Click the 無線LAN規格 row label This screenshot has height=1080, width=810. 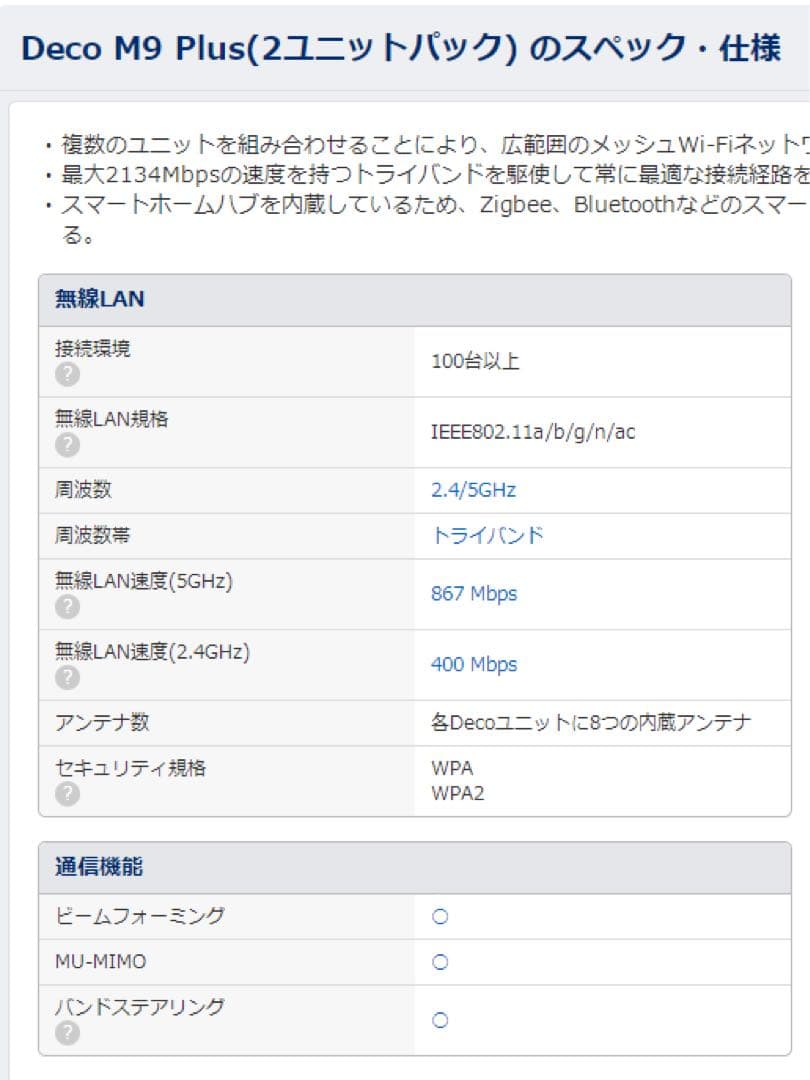coord(112,419)
